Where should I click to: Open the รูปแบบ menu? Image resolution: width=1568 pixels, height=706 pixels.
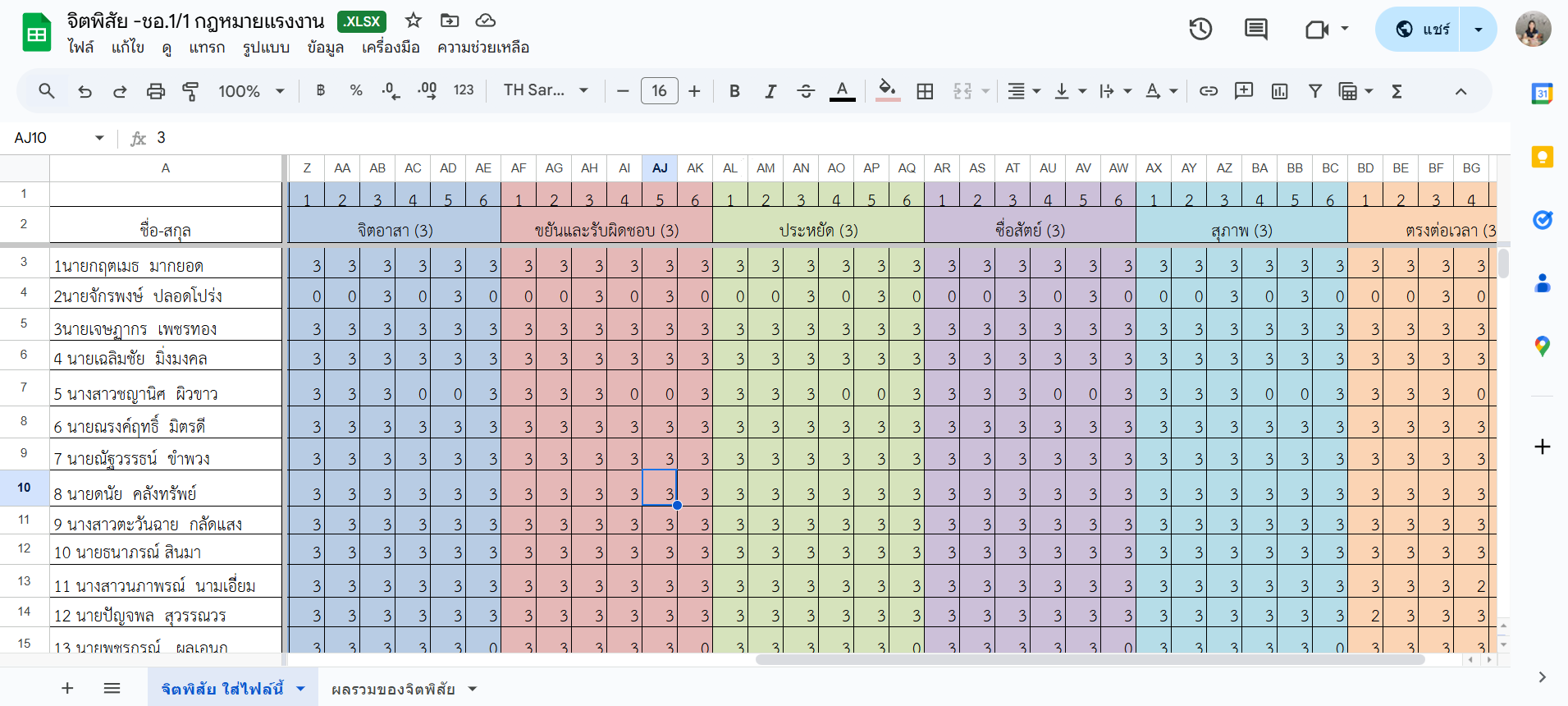pos(266,48)
